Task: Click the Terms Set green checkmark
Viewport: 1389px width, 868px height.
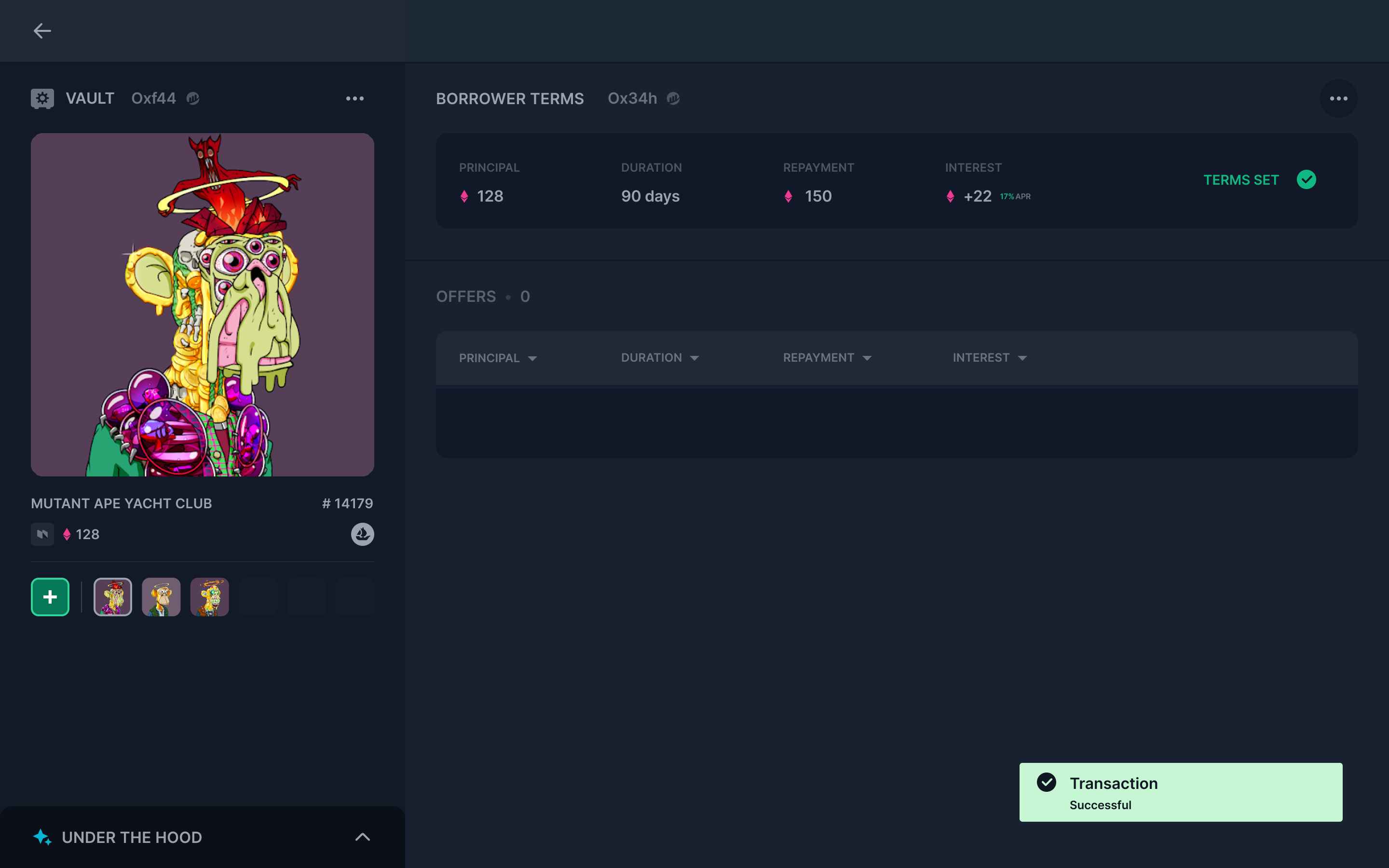Action: pos(1306,180)
